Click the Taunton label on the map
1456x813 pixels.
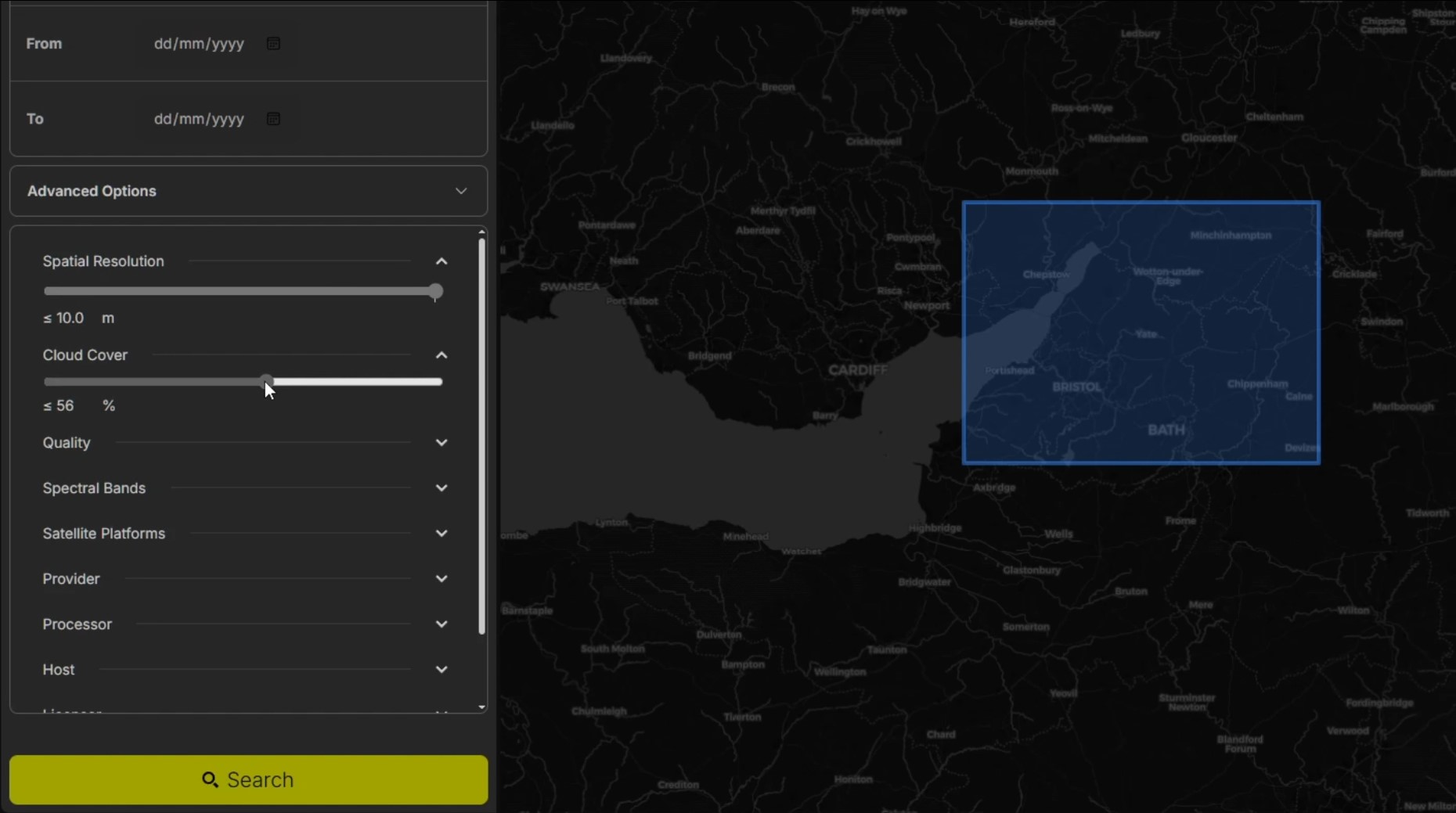click(x=886, y=649)
